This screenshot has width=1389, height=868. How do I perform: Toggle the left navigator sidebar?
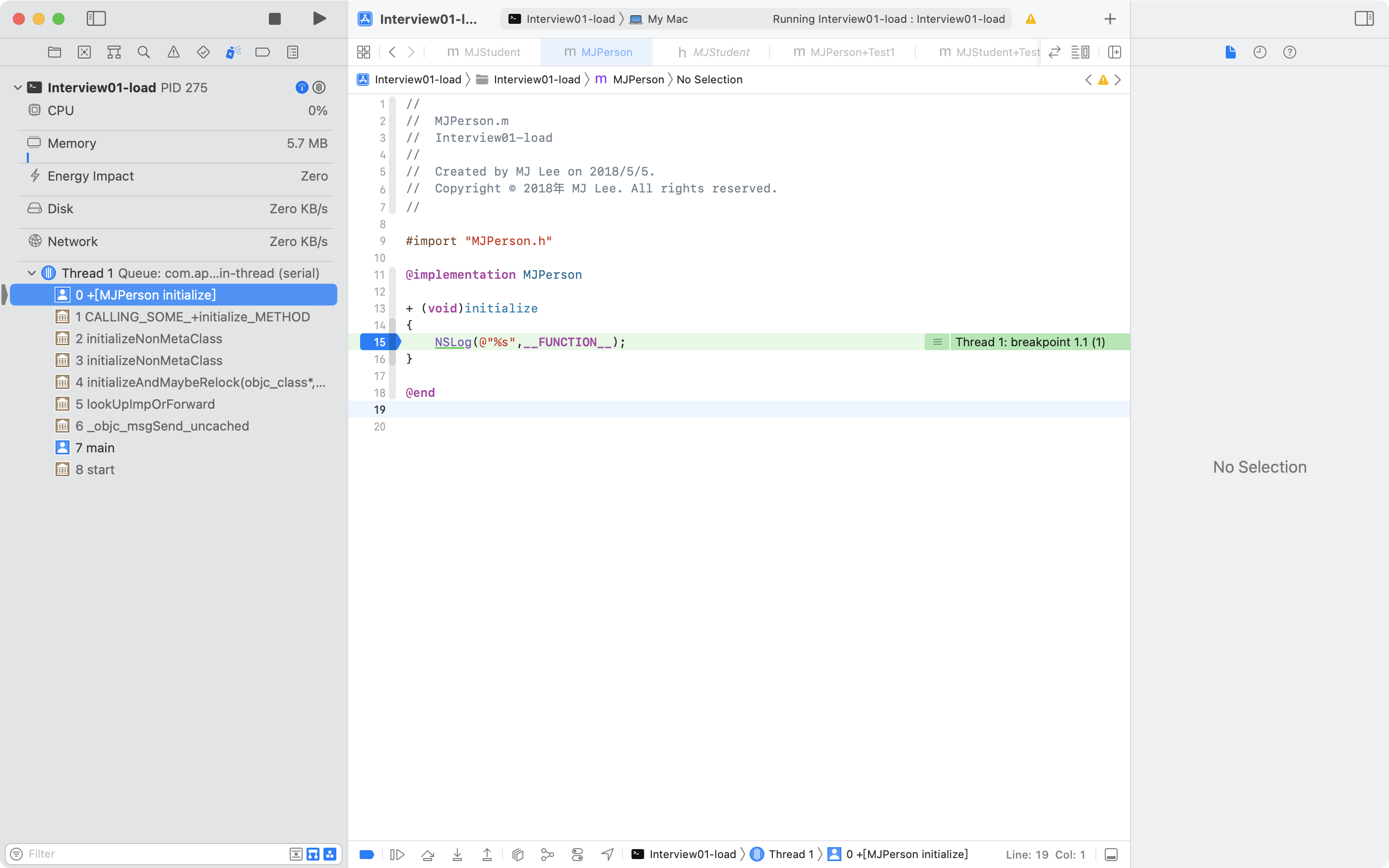click(x=96, y=18)
